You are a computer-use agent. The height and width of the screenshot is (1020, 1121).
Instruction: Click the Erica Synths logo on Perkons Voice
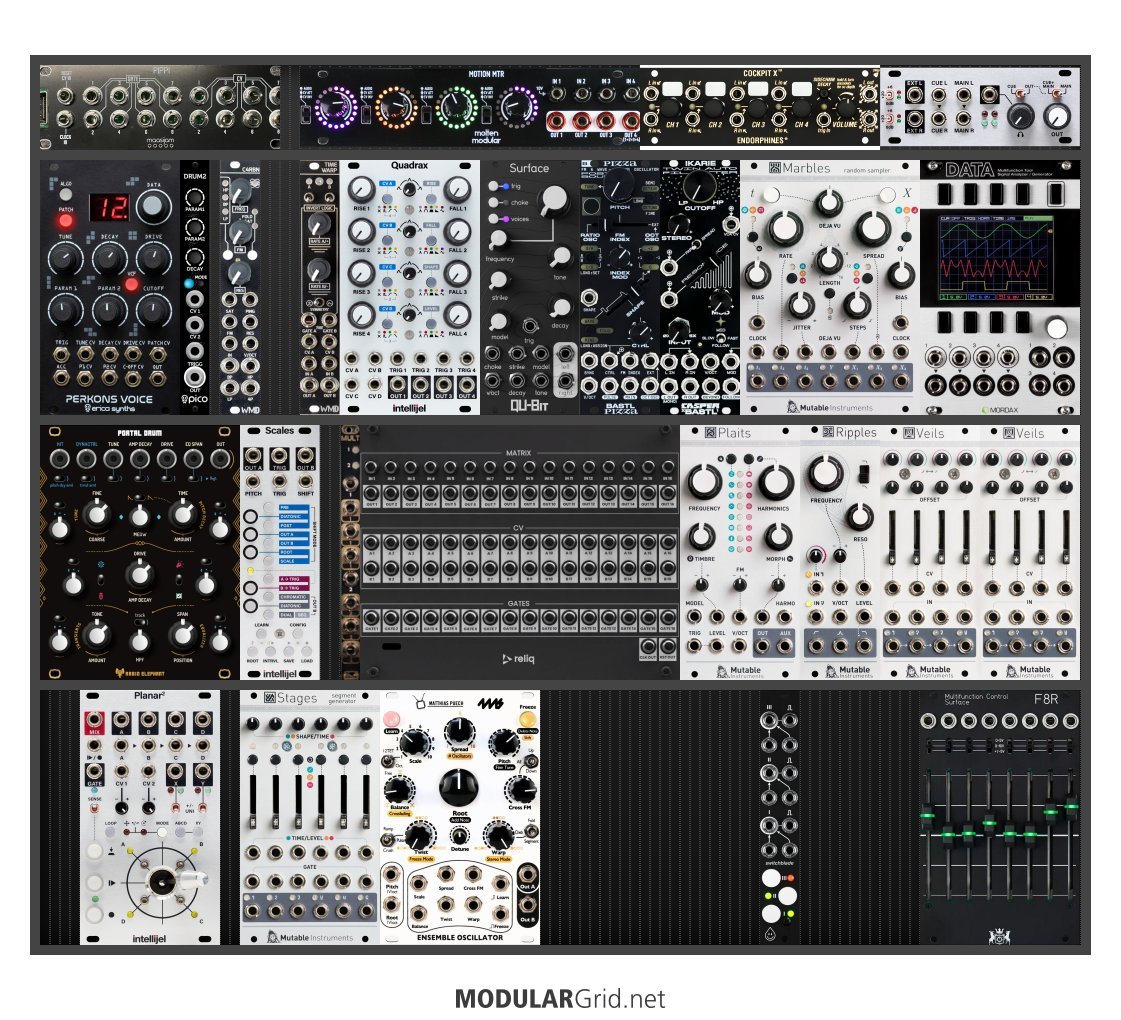click(x=109, y=408)
